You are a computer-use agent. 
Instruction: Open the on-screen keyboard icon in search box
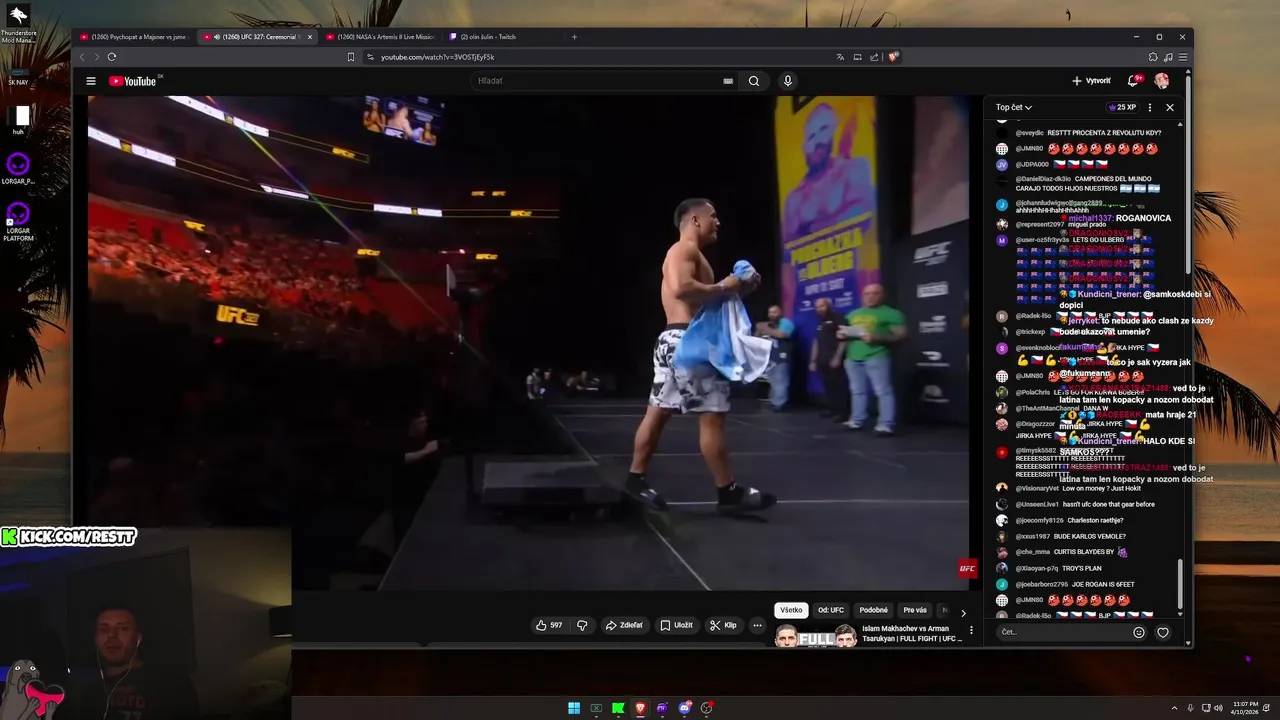coord(728,81)
